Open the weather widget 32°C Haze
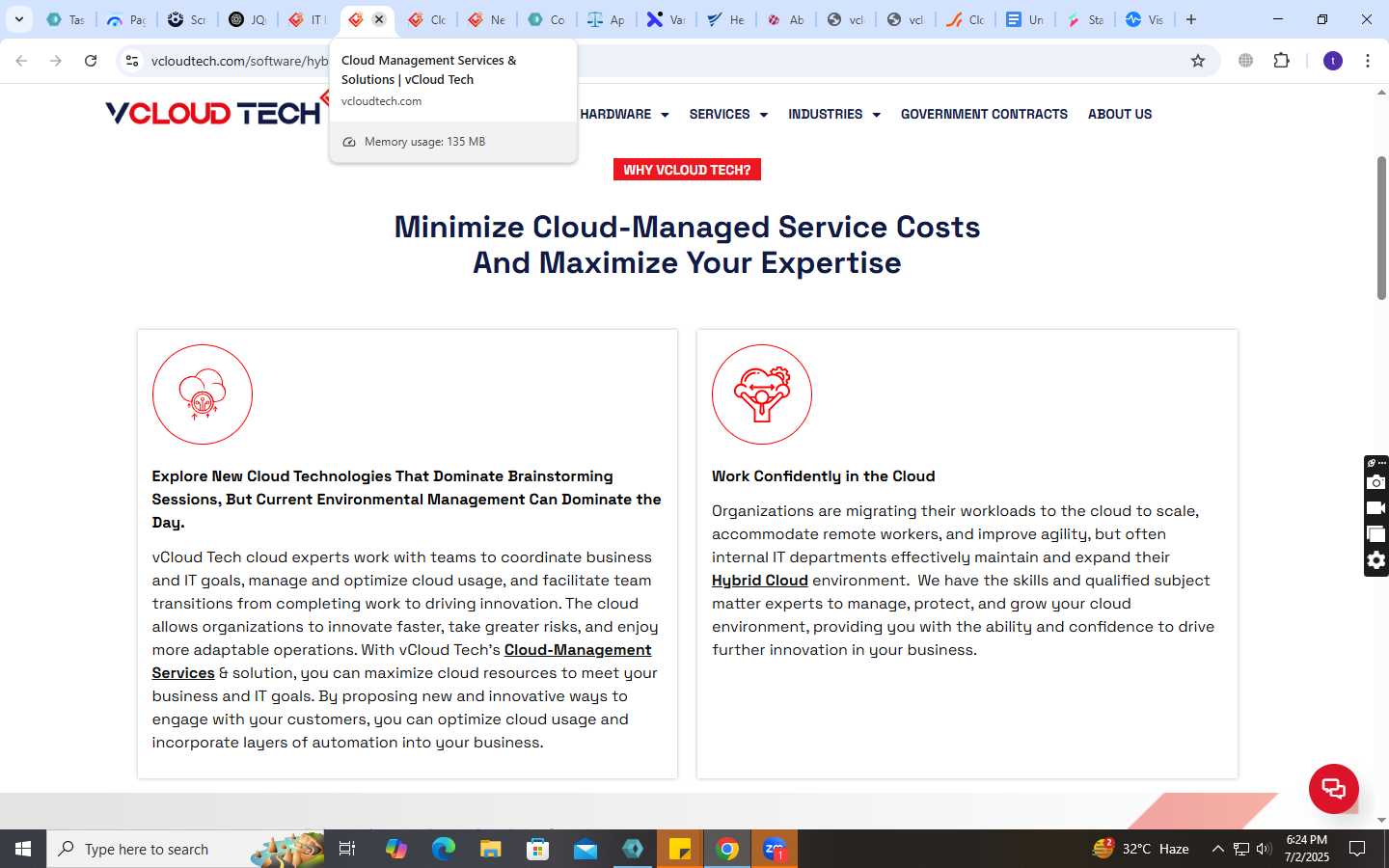Viewport: 1389px width, 868px height. (x=1140, y=849)
